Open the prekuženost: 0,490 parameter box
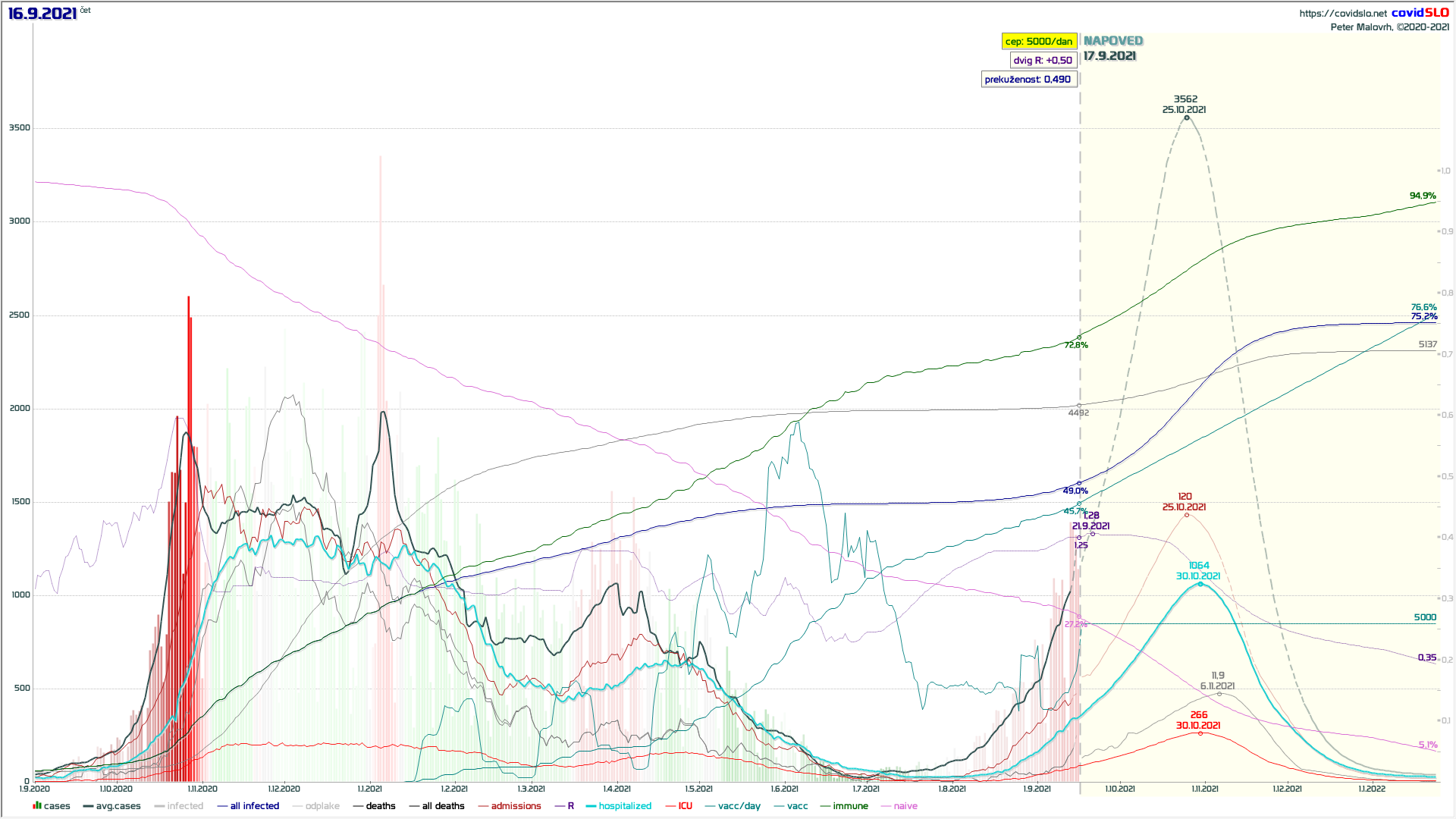This screenshot has width=1456, height=819. [x=1028, y=79]
